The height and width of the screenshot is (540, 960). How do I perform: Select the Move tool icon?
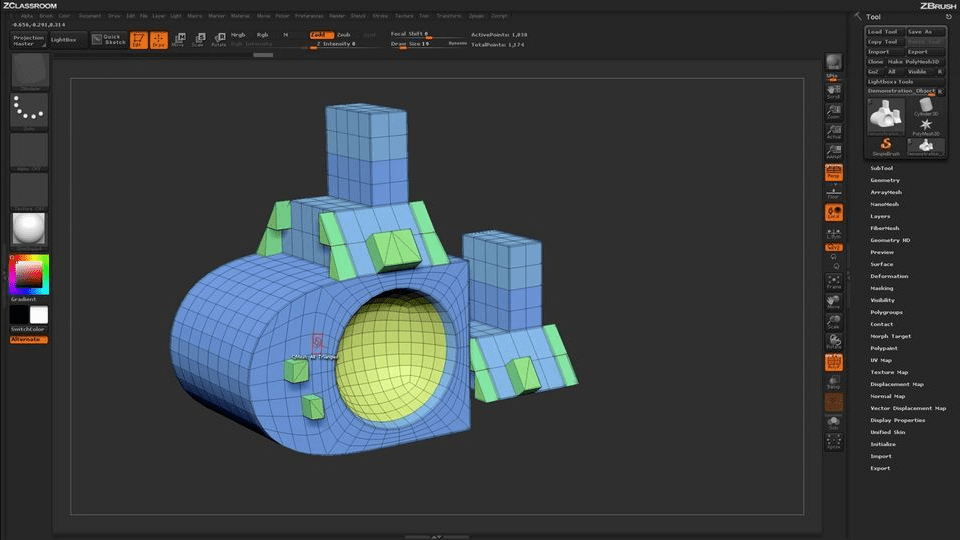[179, 40]
